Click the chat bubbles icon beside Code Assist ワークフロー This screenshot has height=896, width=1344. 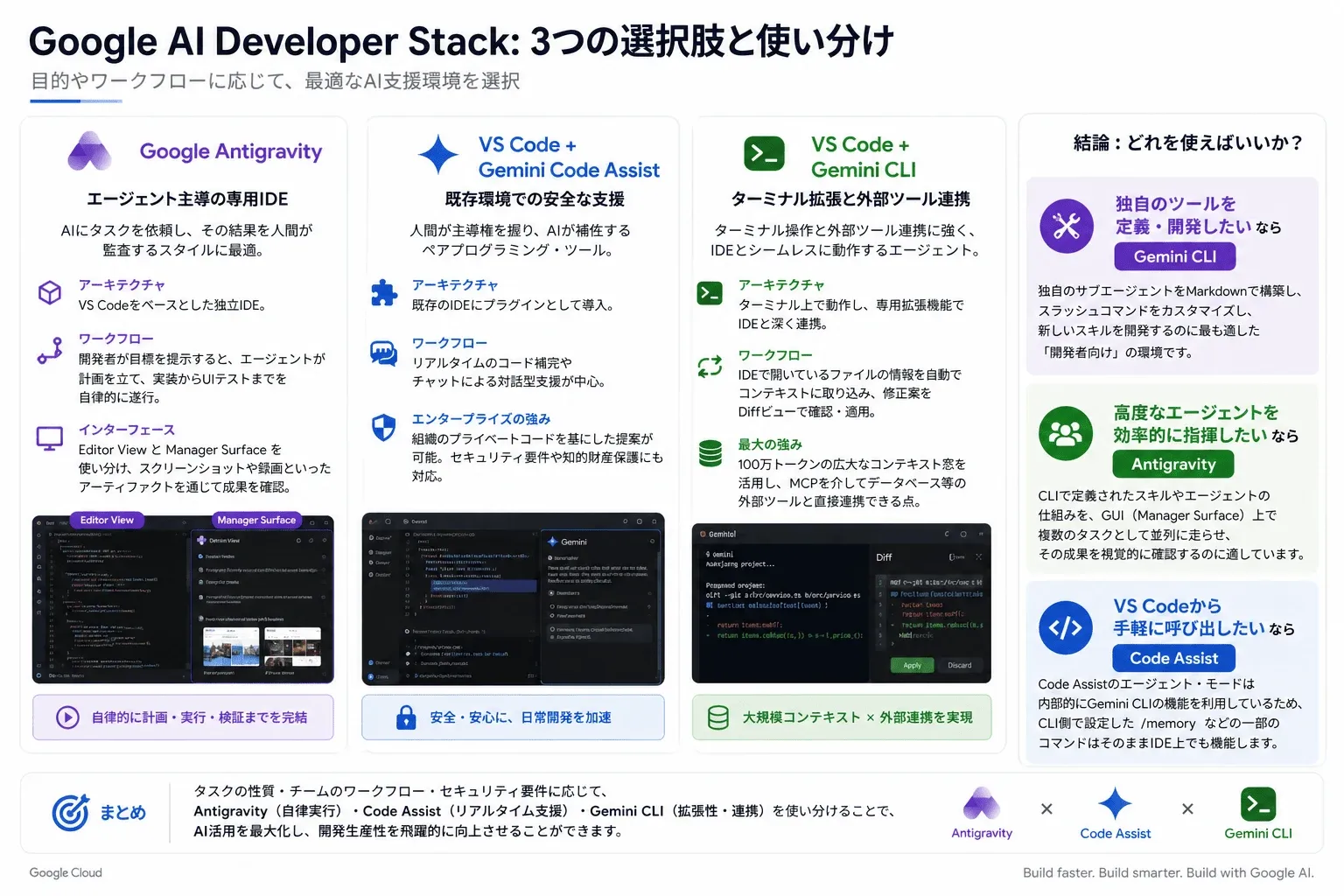point(383,353)
